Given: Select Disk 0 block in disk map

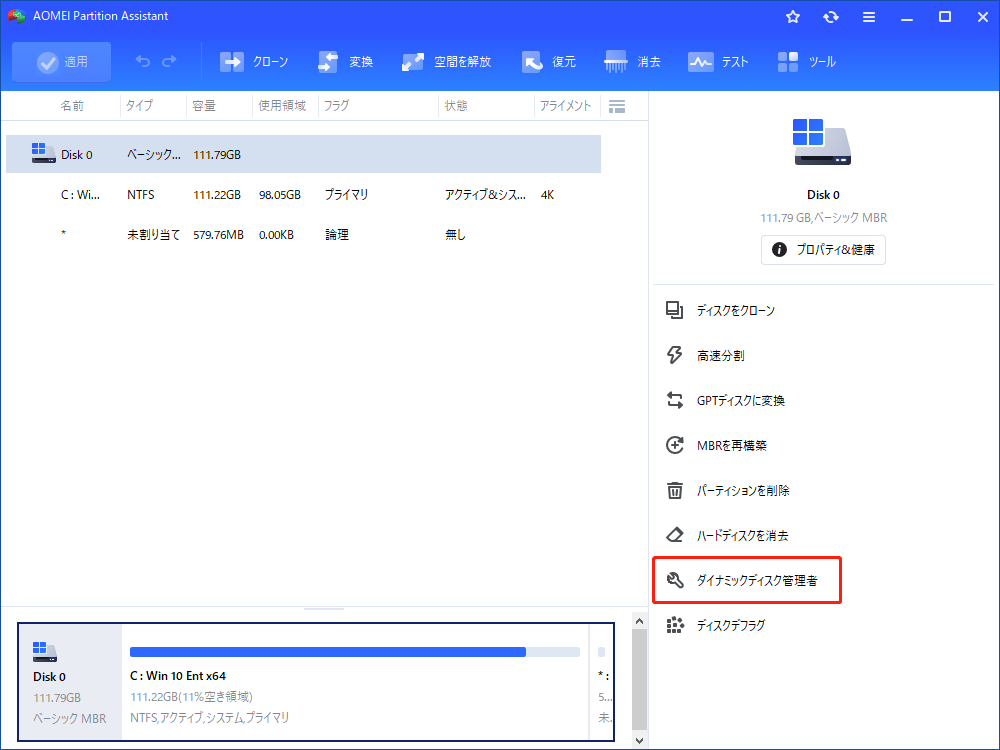Looking at the screenshot, I should pyautogui.click(x=70, y=682).
